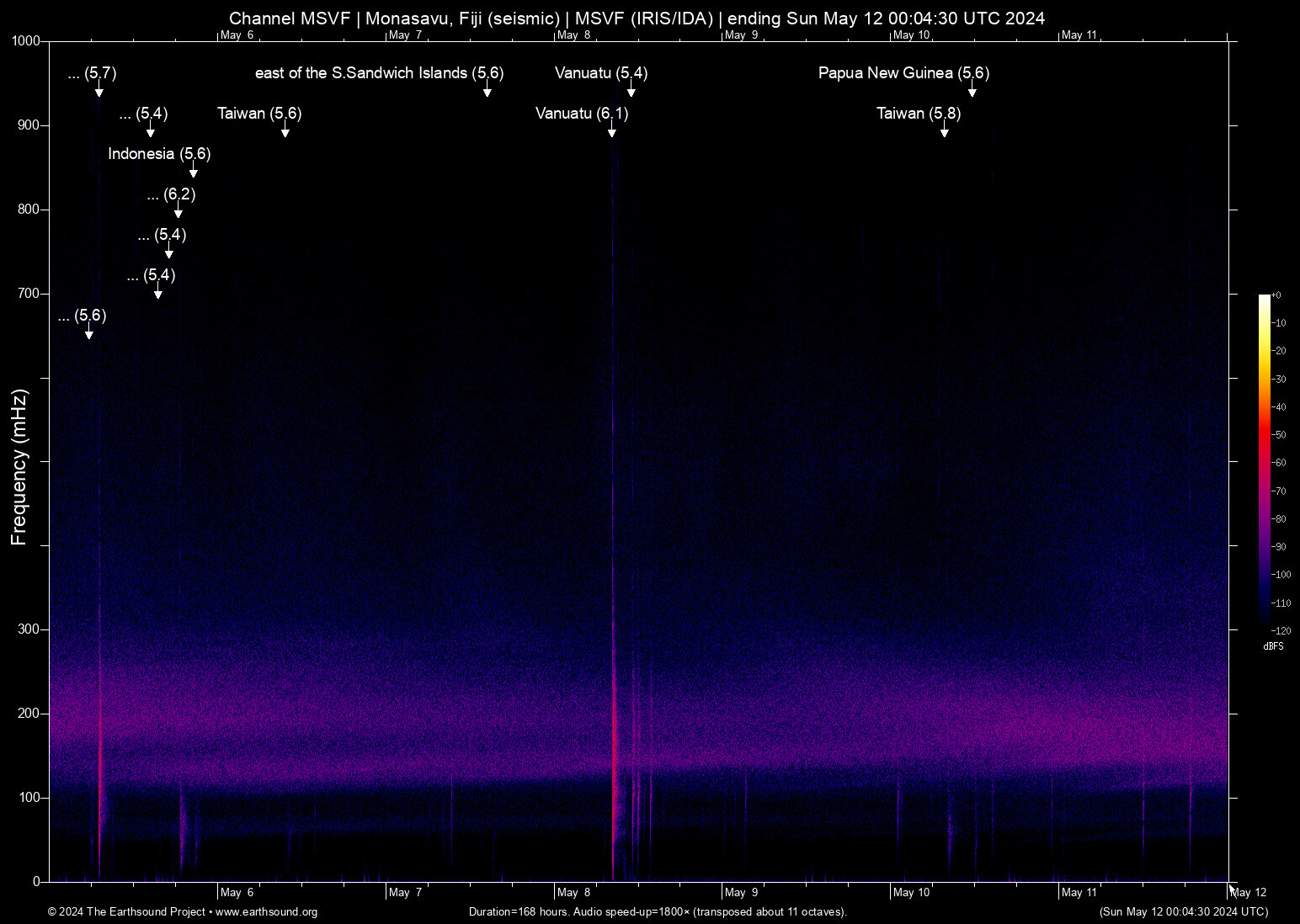Click the Channel MSVF chart title
This screenshot has height=924, width=1300.
tap(289, 19)
